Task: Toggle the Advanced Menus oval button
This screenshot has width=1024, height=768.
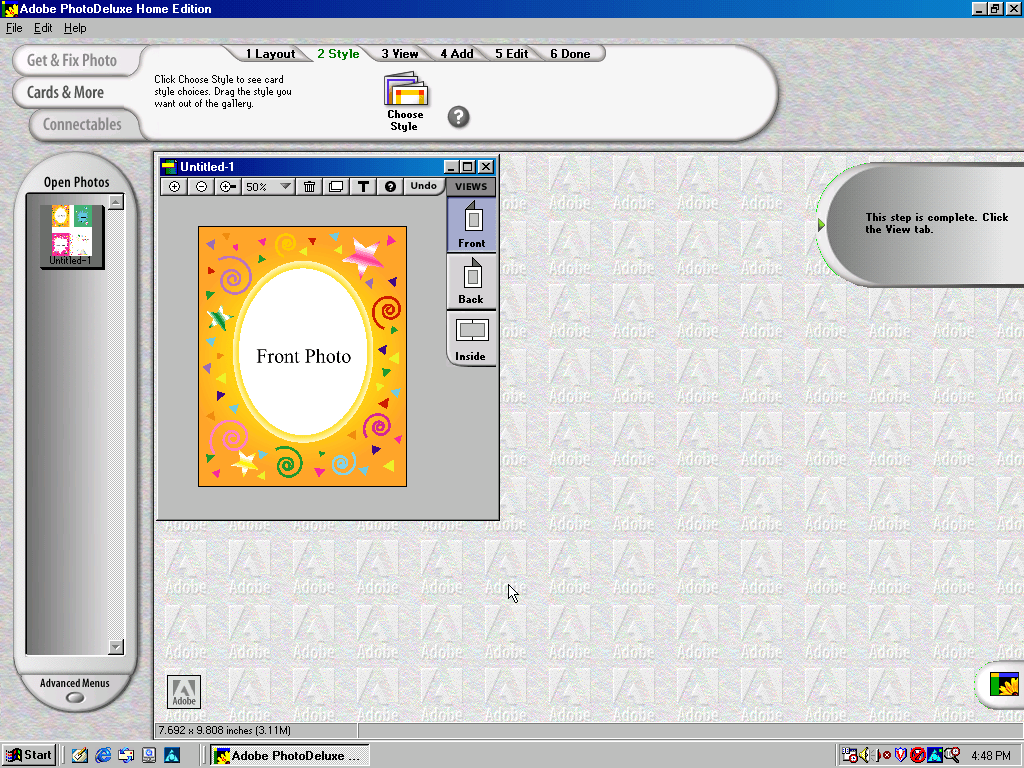Action: (75, 697)
